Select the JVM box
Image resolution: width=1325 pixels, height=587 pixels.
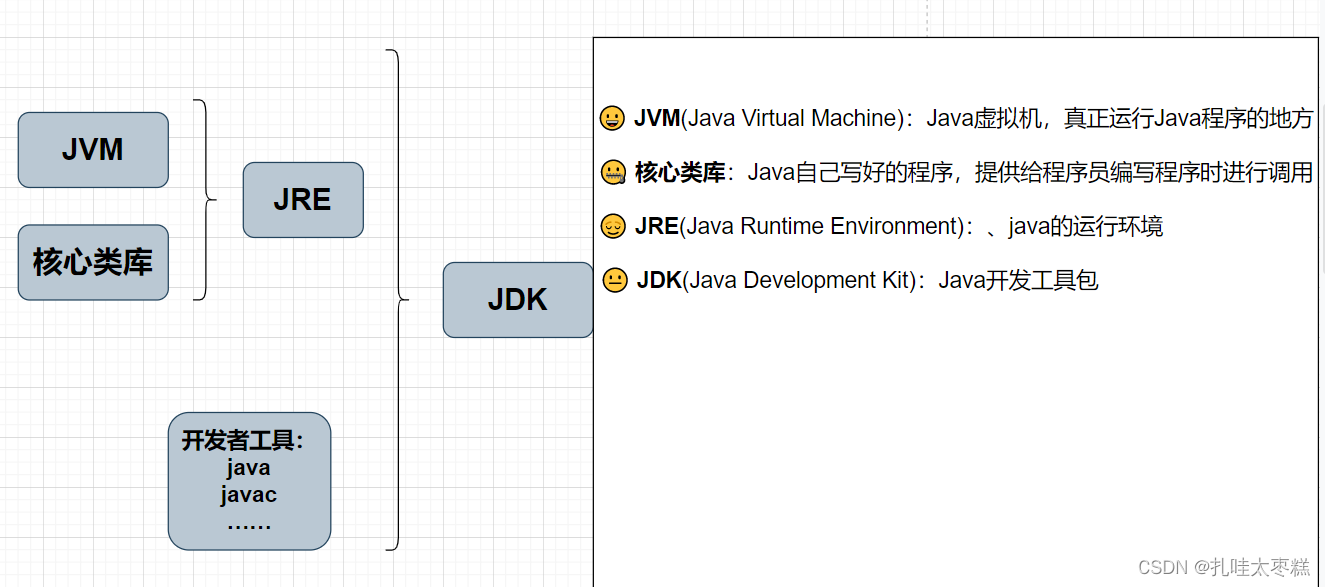coord(93,149)
